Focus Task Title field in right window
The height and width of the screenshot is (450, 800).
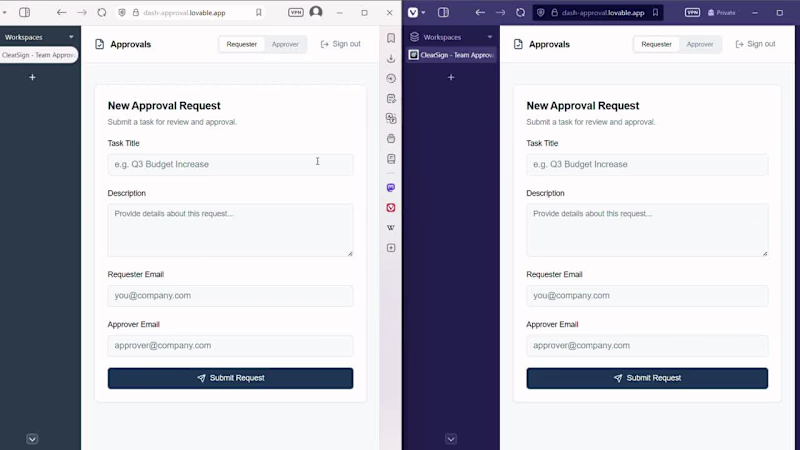pos(647,164)
